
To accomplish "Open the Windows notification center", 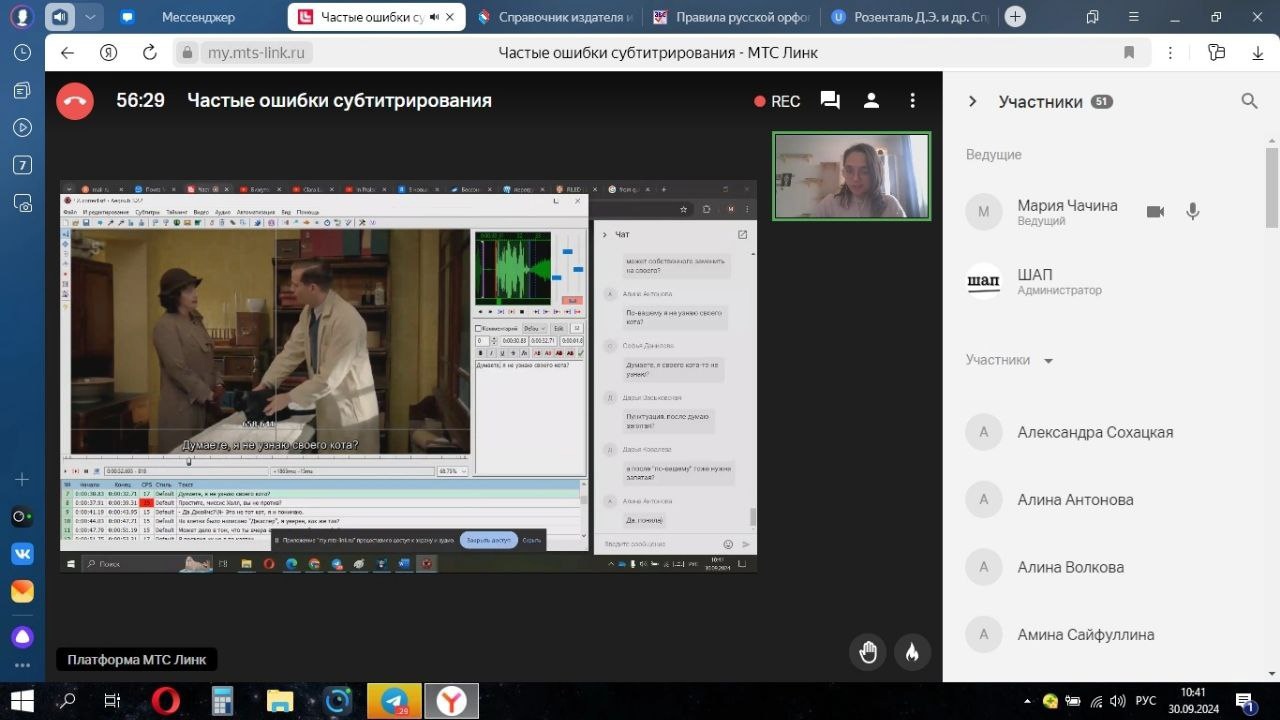I will pyautogui.click(x=1246, y=701).
